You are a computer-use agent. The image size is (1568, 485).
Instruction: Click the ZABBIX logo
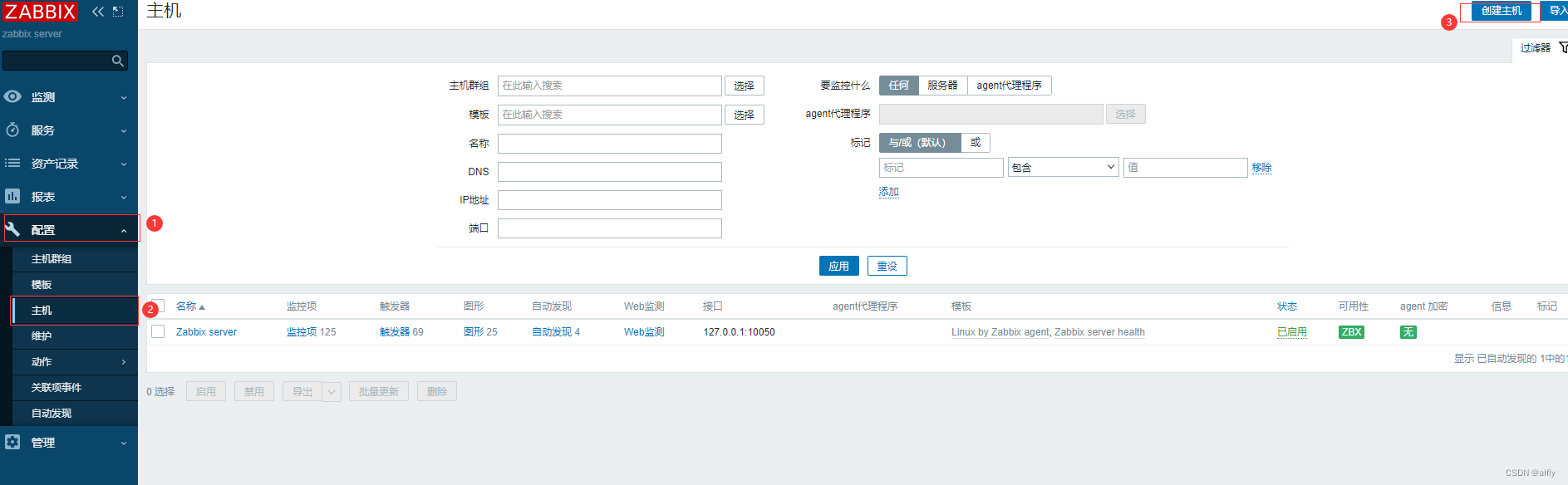coord(40,12)
